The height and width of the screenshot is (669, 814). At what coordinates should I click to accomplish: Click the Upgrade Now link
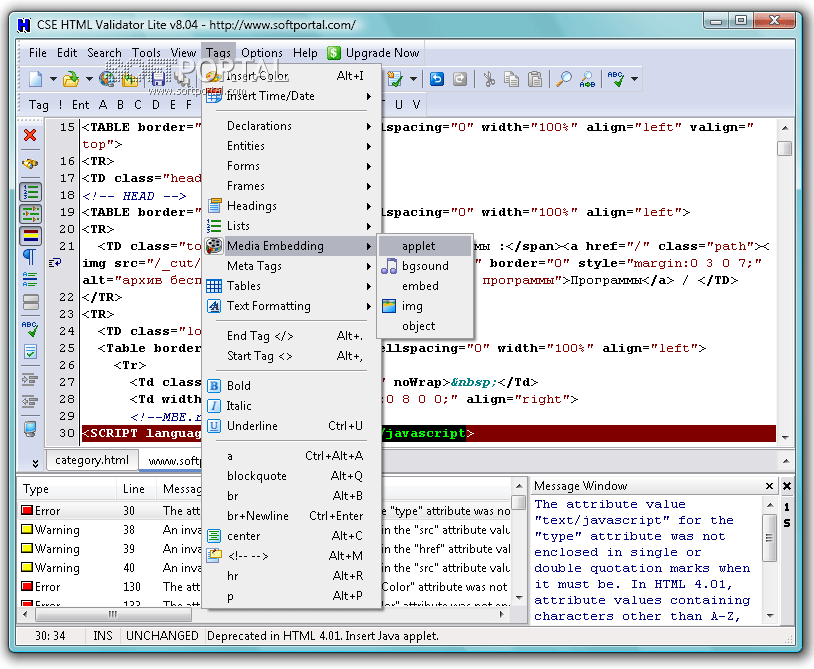(x=382, y=53)
